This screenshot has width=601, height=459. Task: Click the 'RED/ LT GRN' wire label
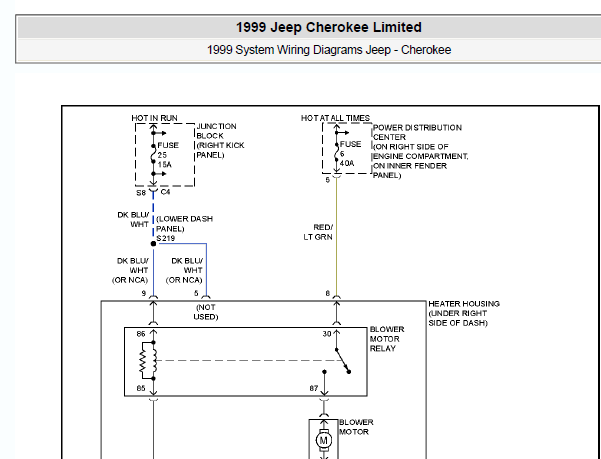point(318,232)
